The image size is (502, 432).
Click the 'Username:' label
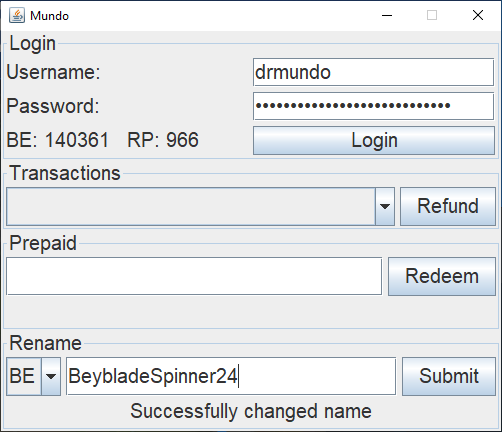(53, 72)
